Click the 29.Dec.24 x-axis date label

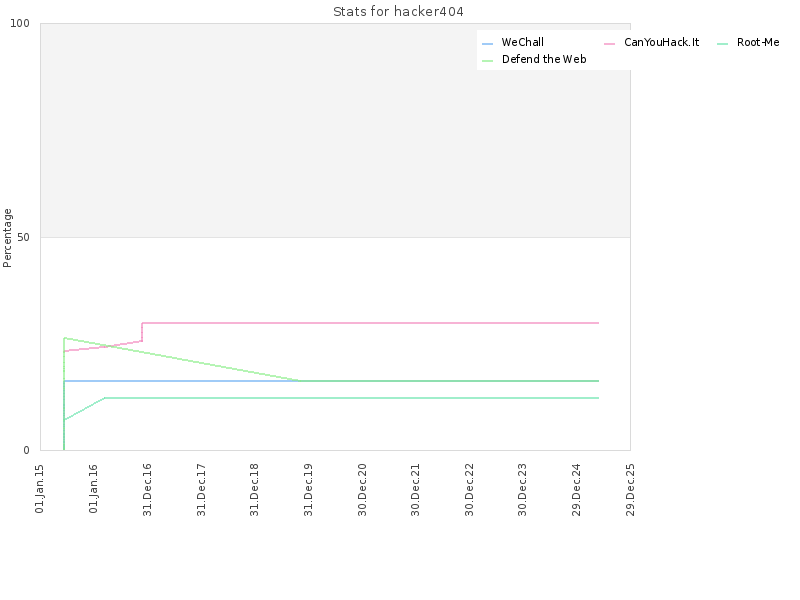coord(577,490)
